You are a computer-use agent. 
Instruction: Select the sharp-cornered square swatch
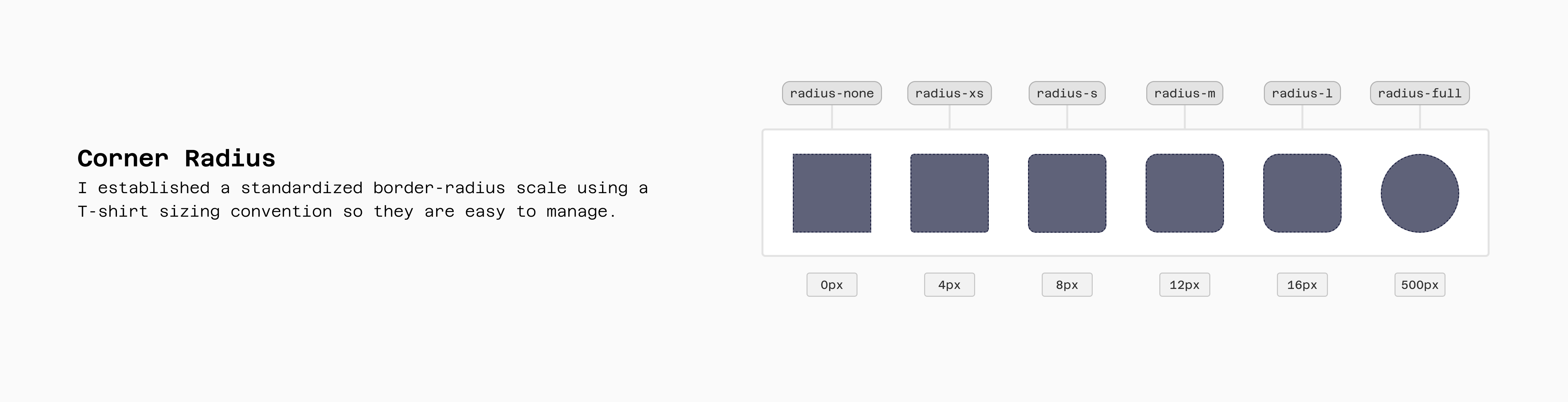pos(831,193)
